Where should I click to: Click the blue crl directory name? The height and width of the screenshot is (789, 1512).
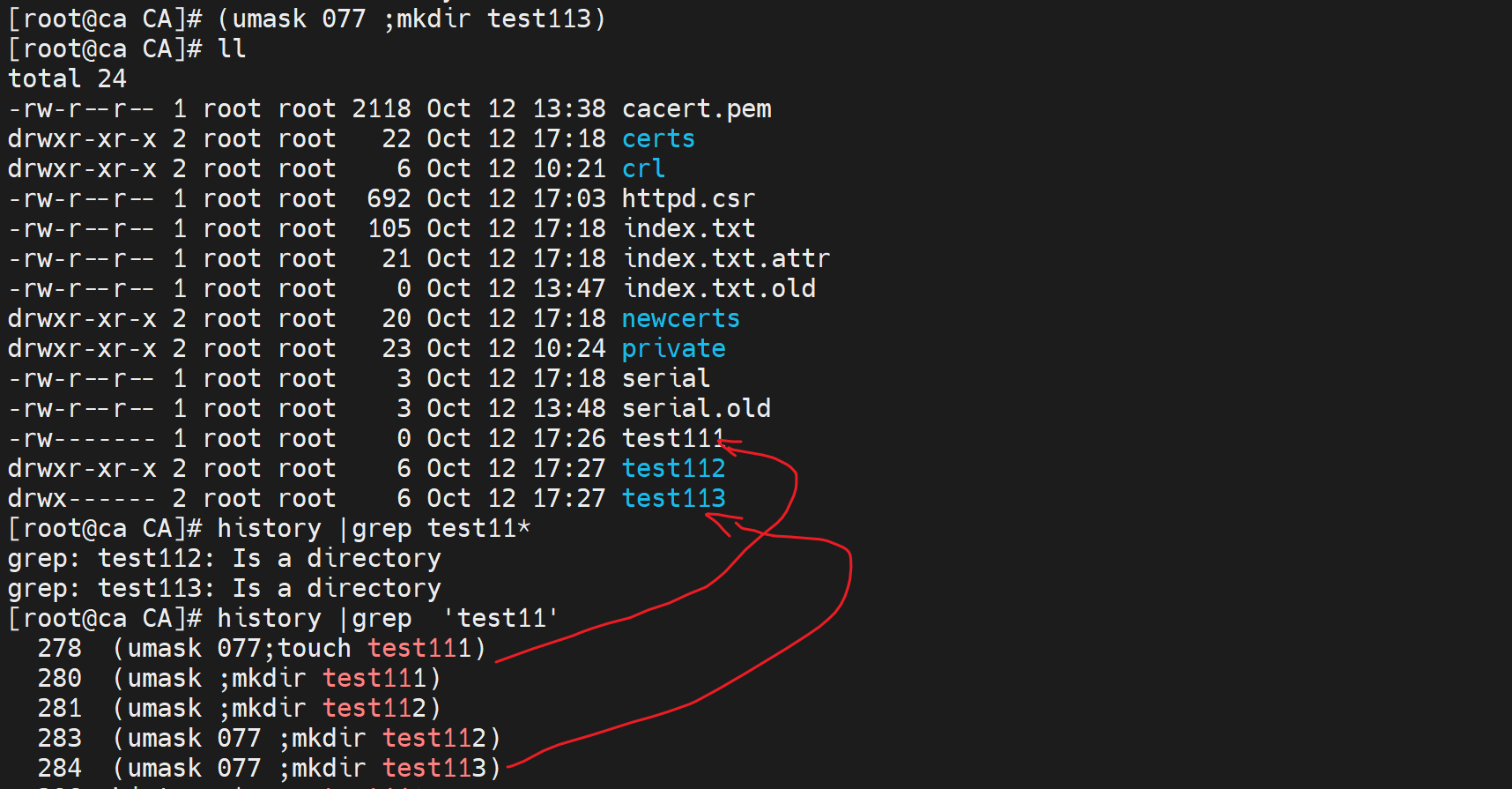643,169
